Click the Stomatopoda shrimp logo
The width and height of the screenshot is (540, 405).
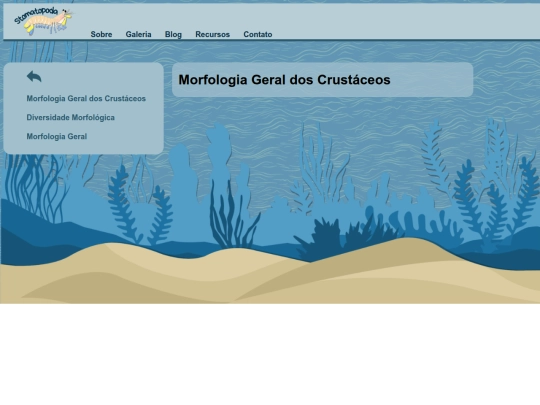pyautogui.click(x=43, y=21)
